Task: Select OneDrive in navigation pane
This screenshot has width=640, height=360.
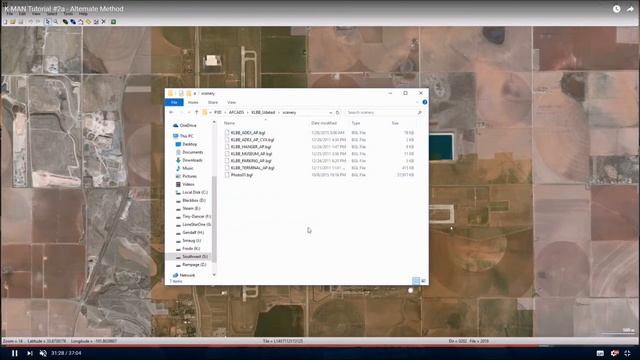Action: coord(188,125)
